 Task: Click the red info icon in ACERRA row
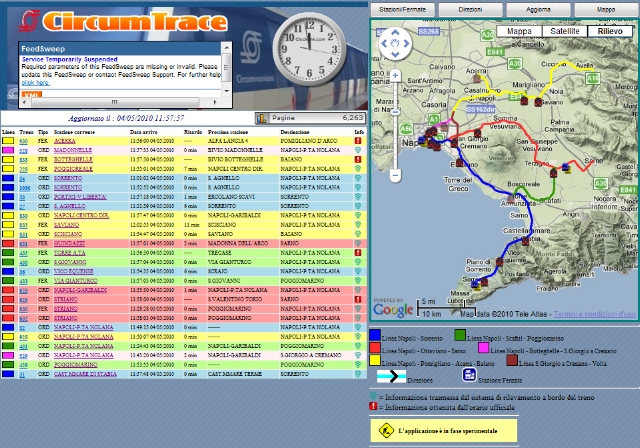[358, 142]
